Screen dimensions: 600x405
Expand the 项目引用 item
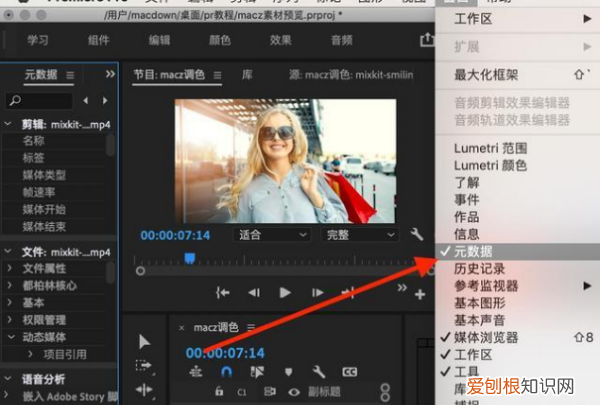(x=30, y=354)
